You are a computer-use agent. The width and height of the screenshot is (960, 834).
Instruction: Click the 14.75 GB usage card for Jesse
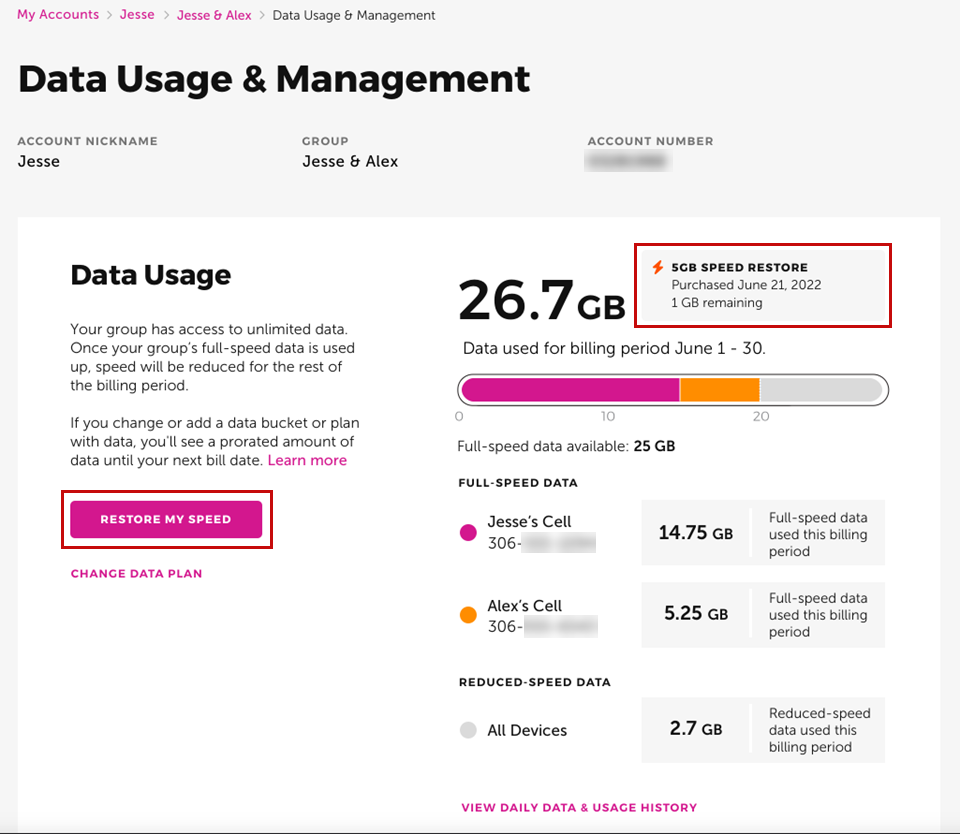[x=763, y=532]
